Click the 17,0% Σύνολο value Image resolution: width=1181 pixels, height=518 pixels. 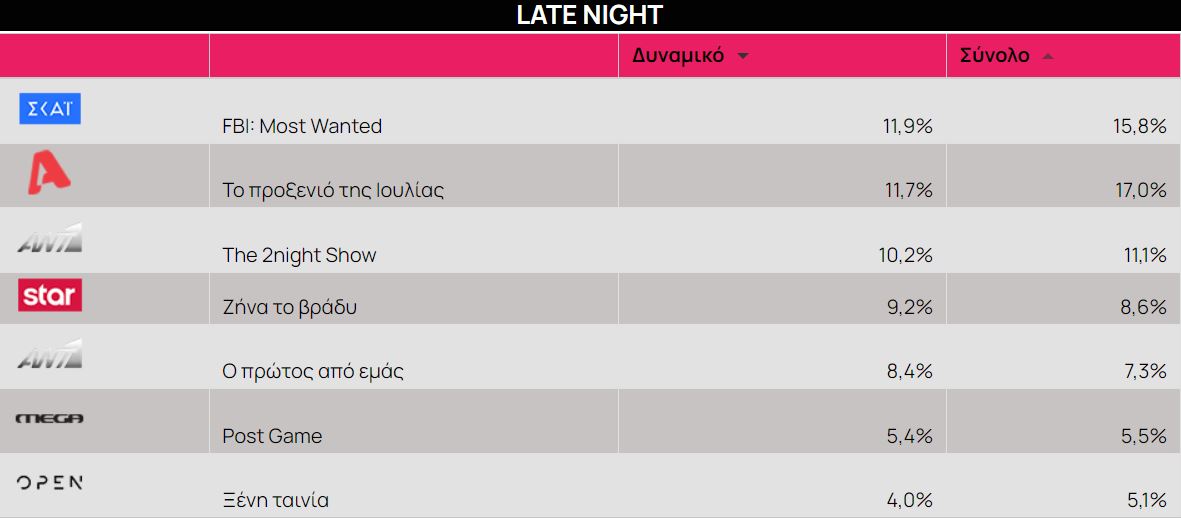point(1143,191)
